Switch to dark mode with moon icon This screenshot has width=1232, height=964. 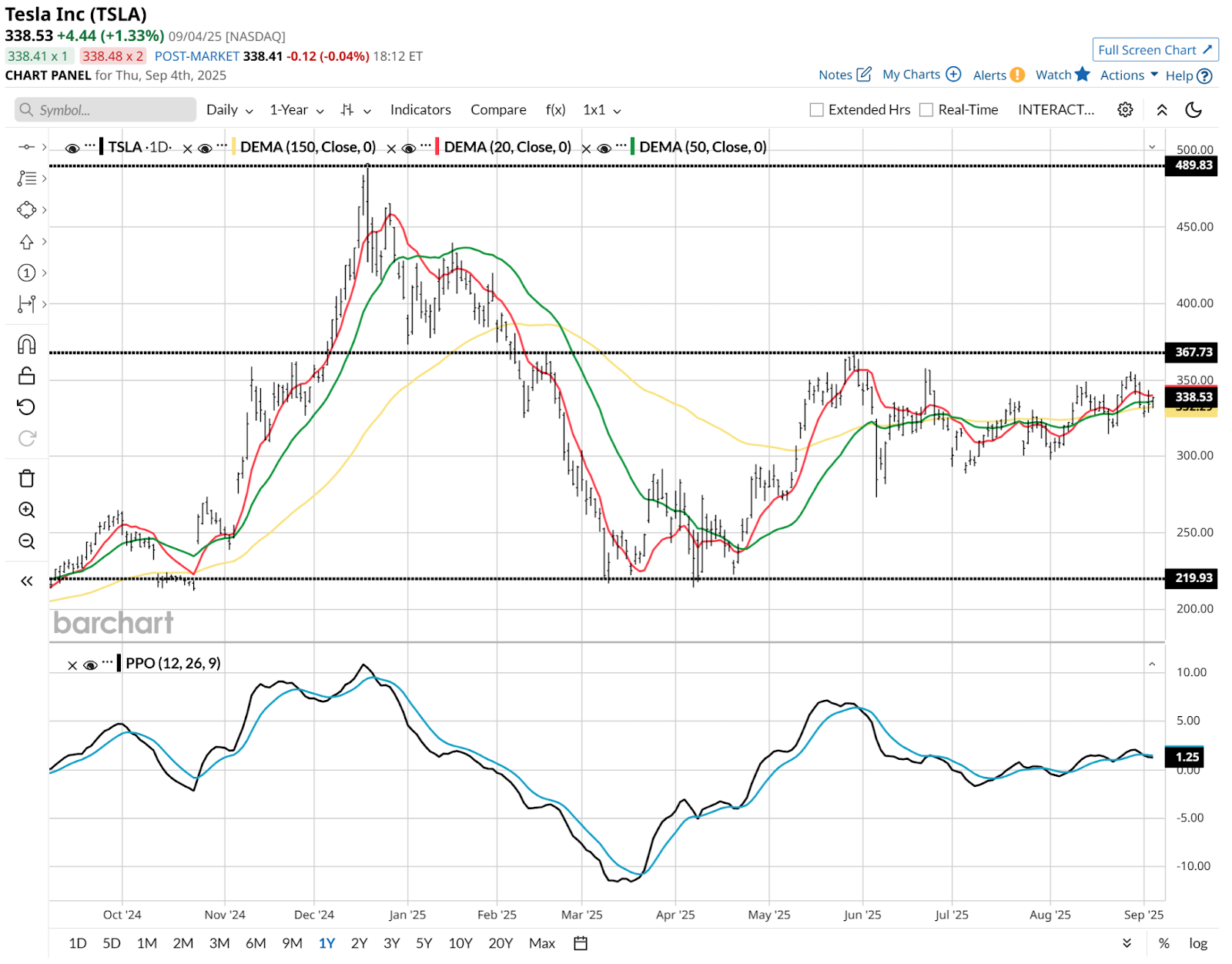pos(1193,109)
